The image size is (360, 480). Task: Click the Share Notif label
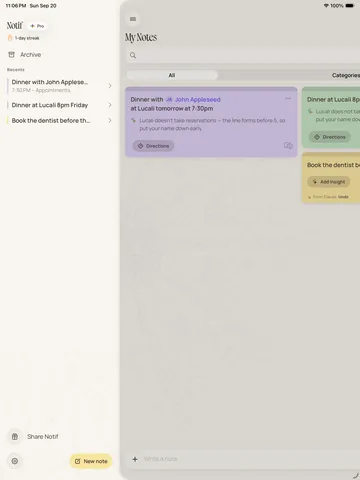click(43, 437)
